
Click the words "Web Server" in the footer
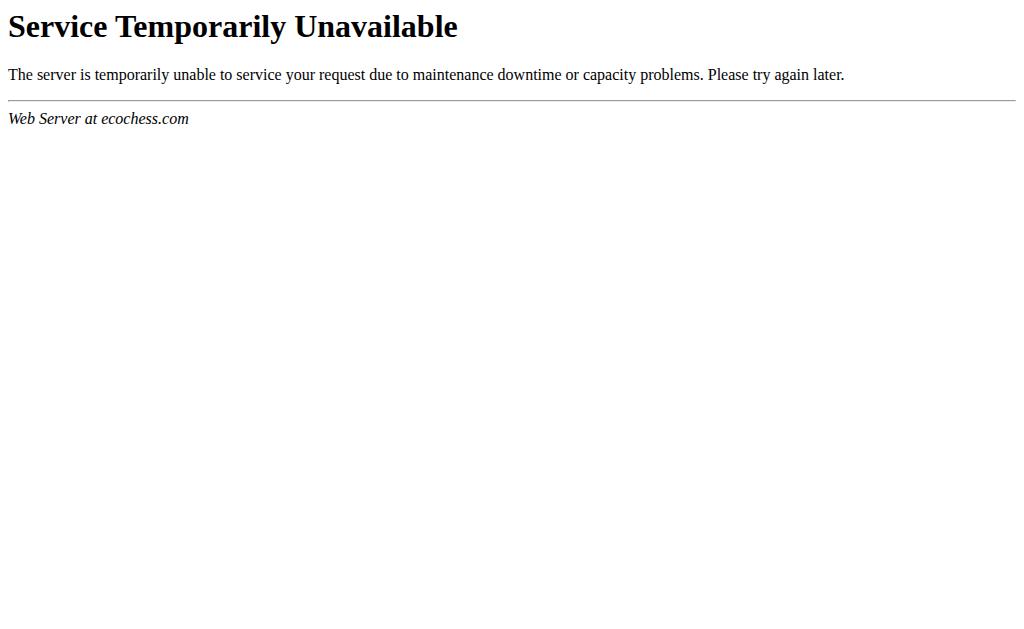[44, 119]
